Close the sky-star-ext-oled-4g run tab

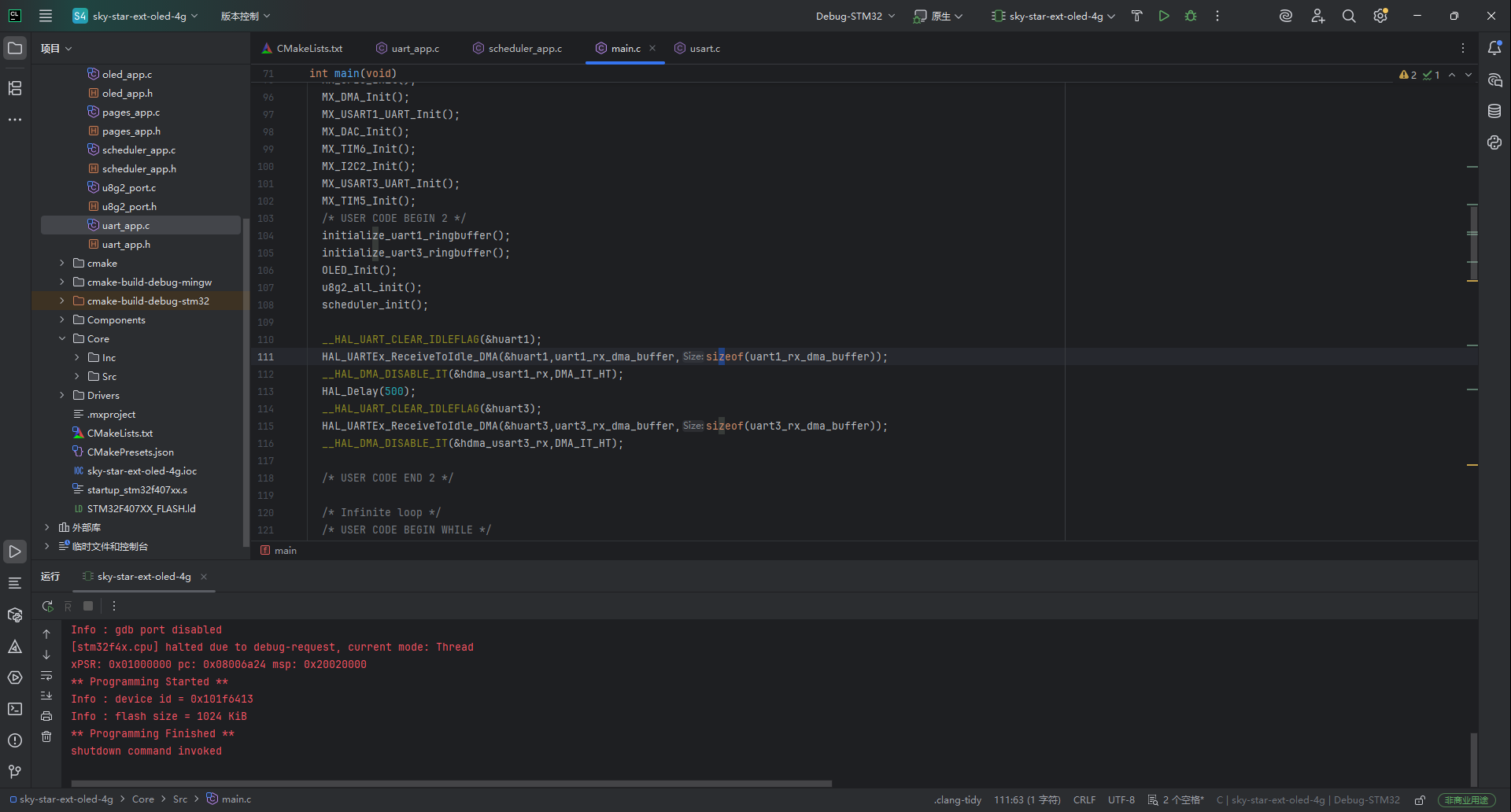click(x=204, y=577)
